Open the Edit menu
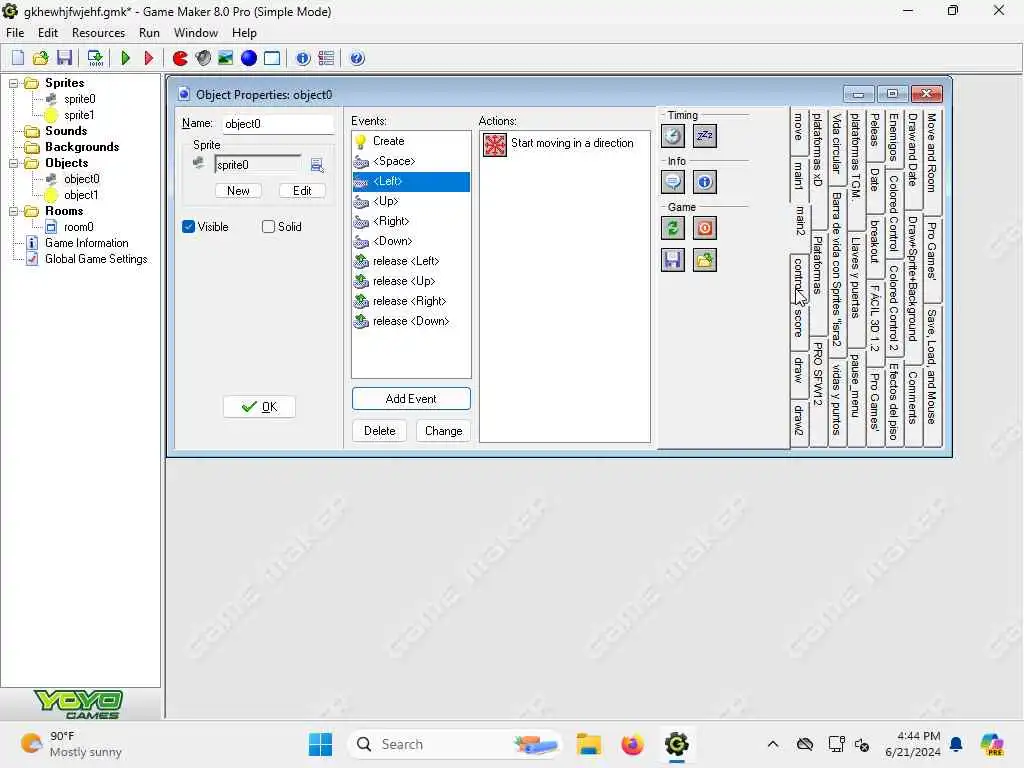Image resolution: width=1024 pixels, height=768 pixels. [x=48, y=33]
